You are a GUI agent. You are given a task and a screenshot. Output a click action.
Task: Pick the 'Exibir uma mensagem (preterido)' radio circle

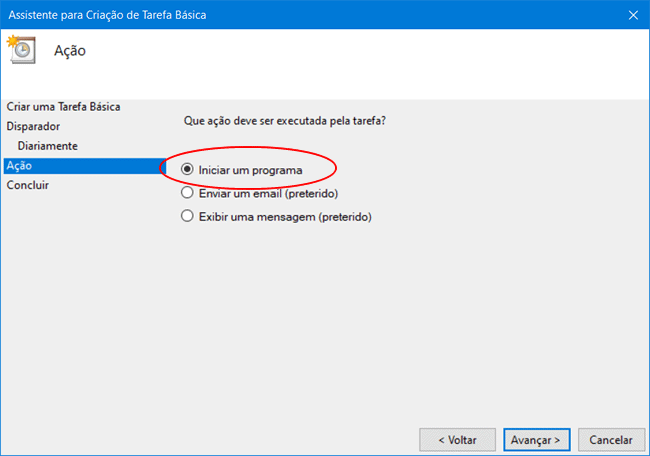click(x=187, y=216)
